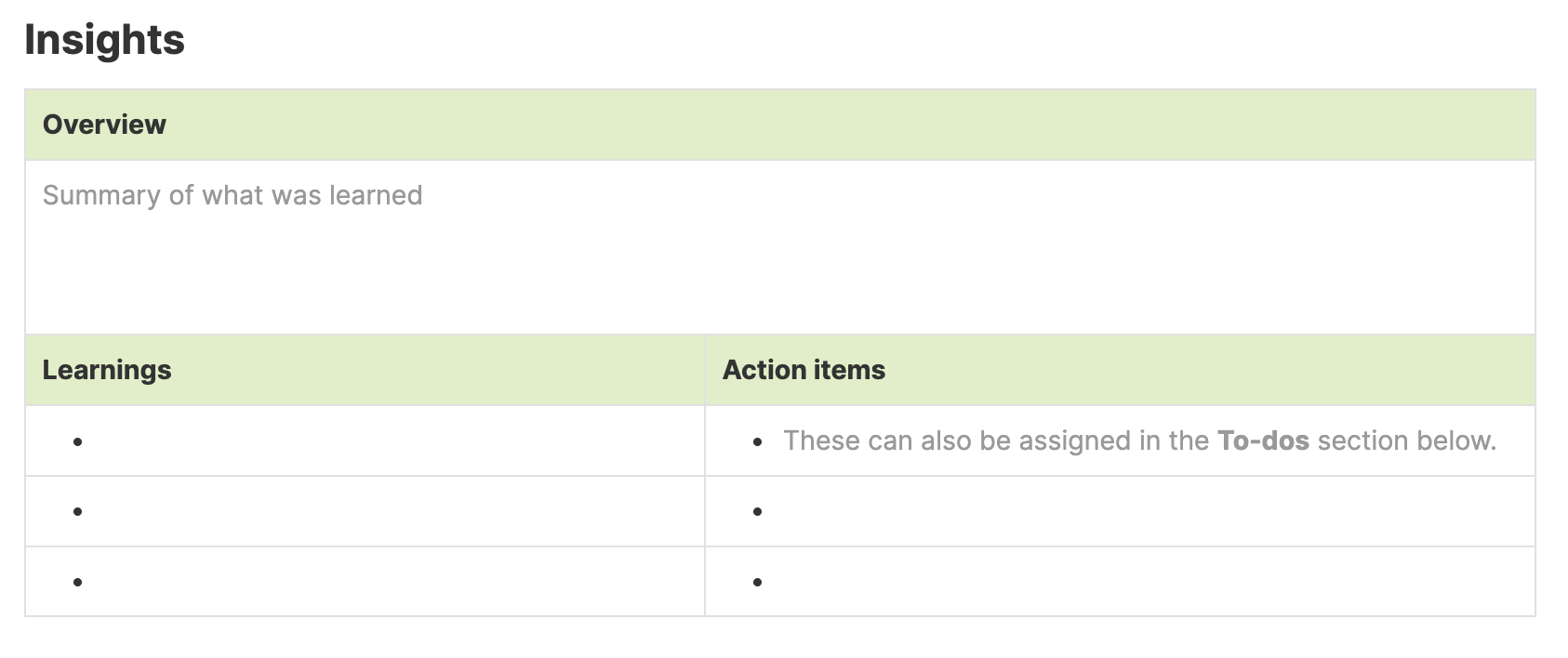Image resolution: width=1568 pixels, height=658 pixels.
Task: Click second bullet cell under Learnings
Action: click(x=365, y=511)
